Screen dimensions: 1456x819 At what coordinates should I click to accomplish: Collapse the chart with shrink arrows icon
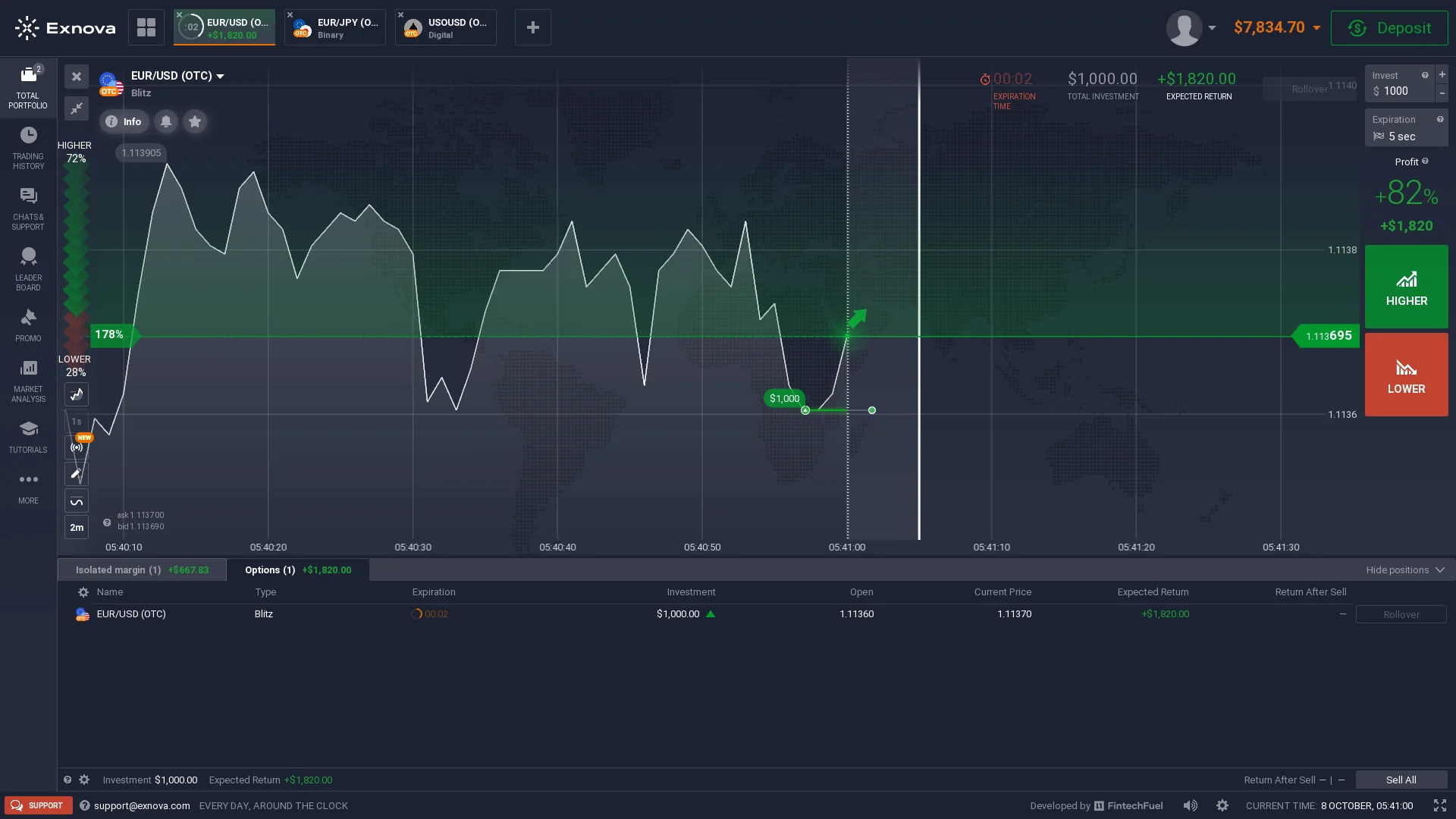click(x=77, y=108)
